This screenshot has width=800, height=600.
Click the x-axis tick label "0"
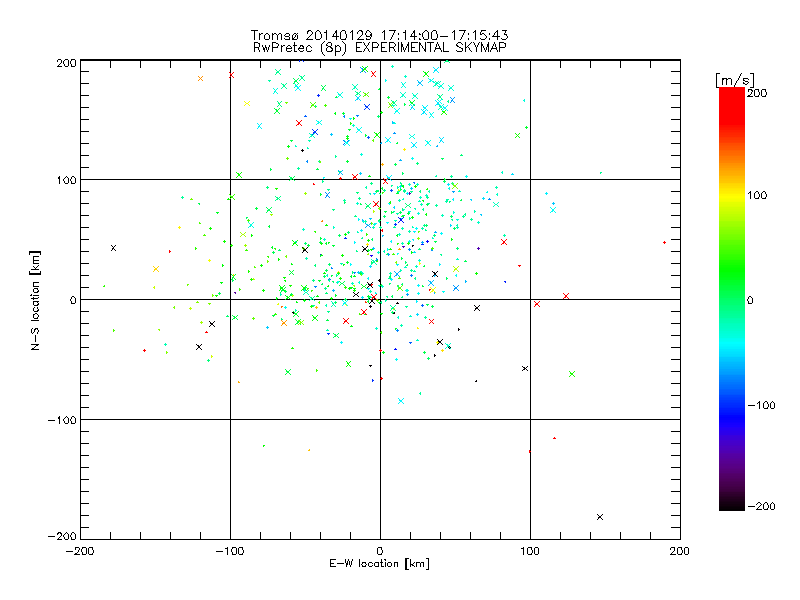[x=380, y=551]
